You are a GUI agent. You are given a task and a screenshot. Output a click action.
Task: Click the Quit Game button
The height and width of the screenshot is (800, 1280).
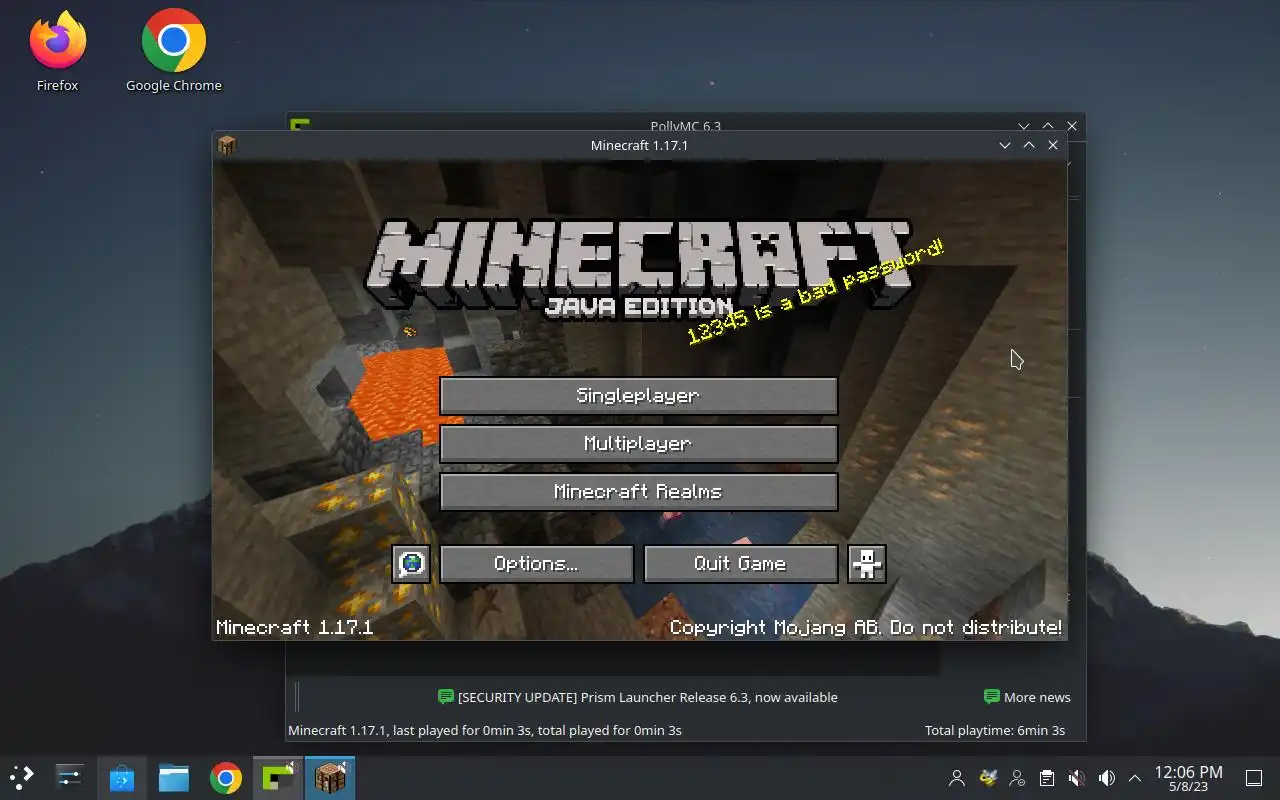click(x=740, y=564)
